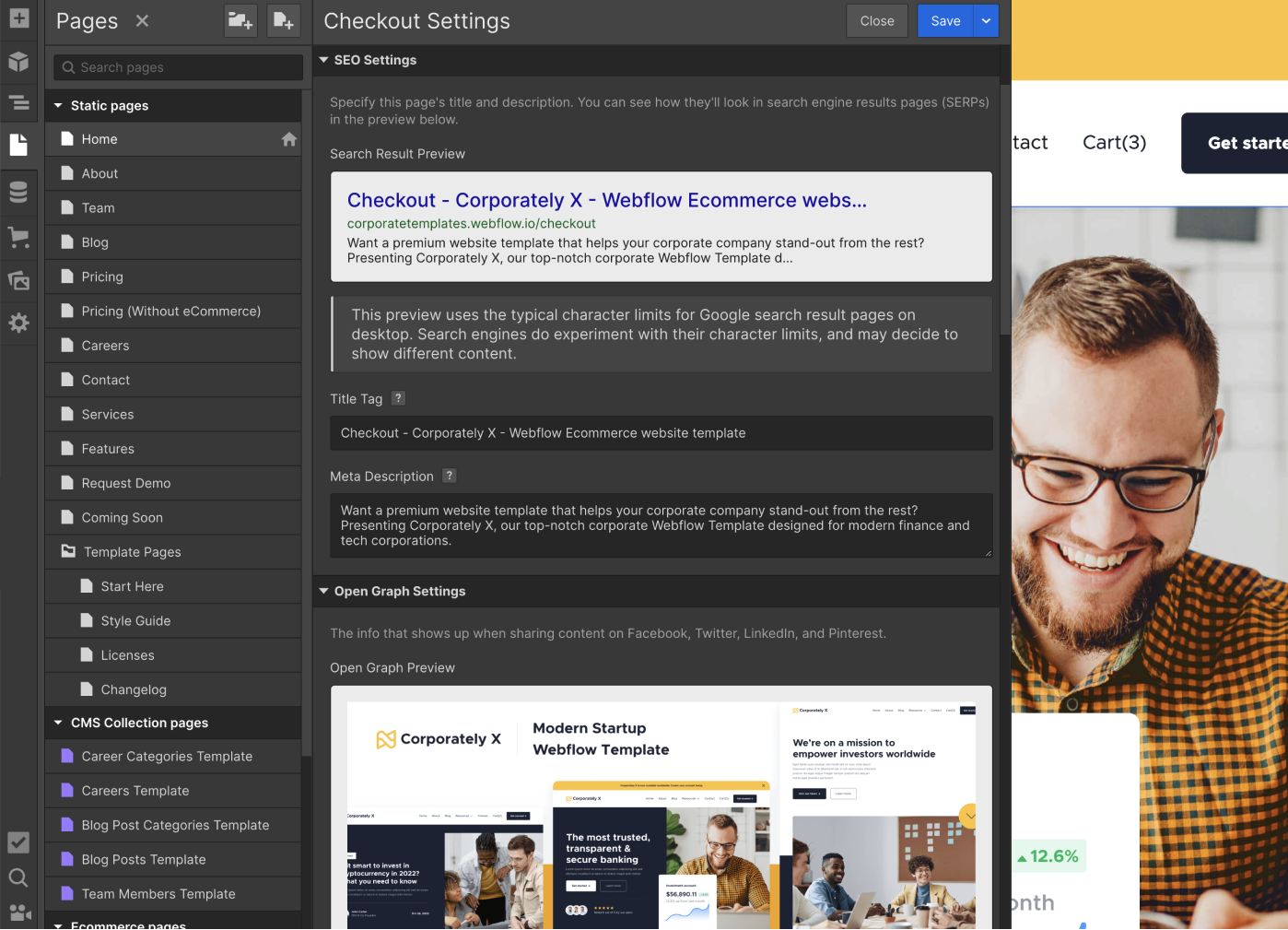The image size is (1288, 930).
Task: Open the Site Settings gear icon
Action: tap(18, 323)
